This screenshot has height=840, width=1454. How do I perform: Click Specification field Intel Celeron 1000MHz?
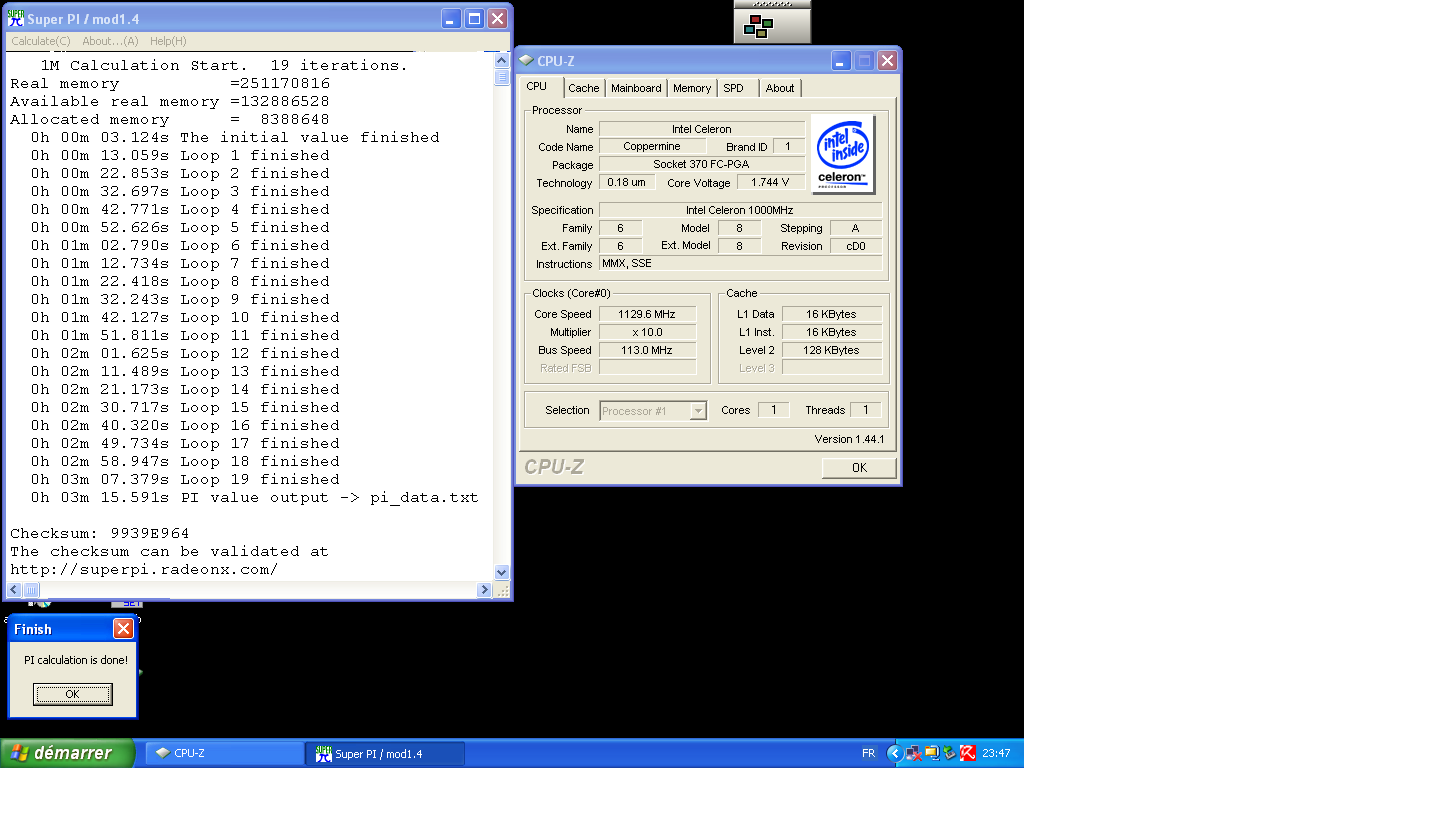740,210
